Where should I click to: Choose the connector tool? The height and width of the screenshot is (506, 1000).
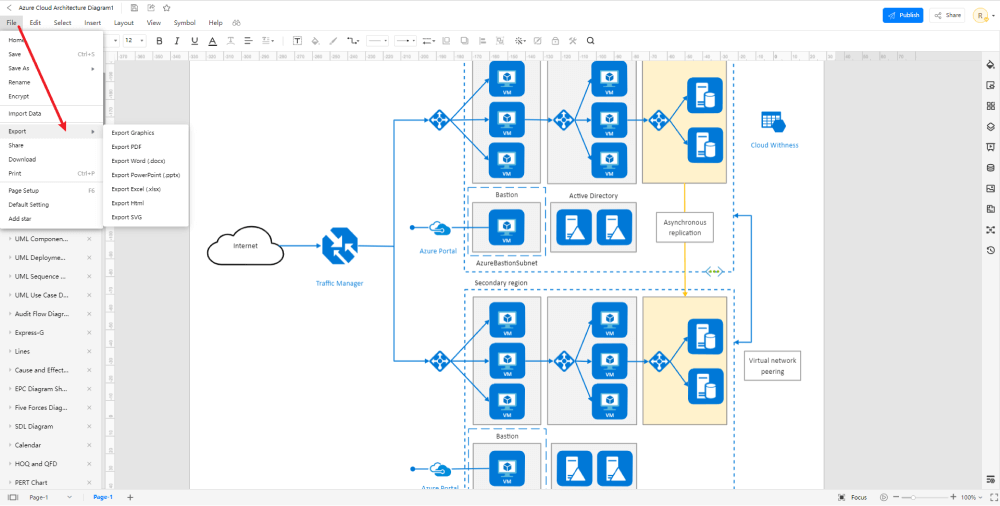click(353, 41)
